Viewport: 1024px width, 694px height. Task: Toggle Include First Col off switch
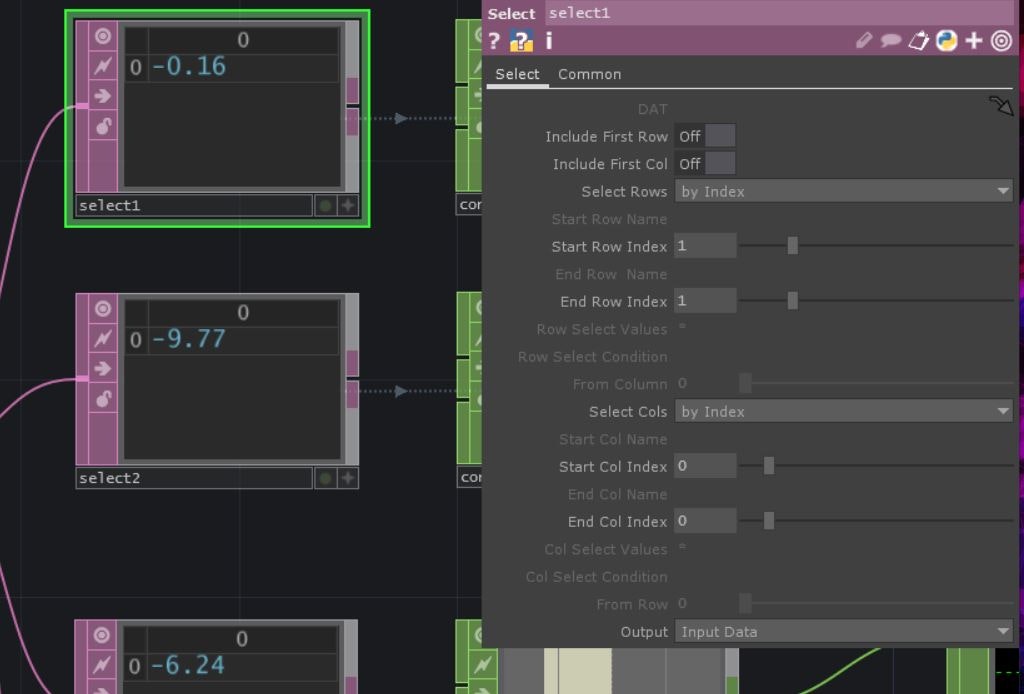[705, 164]
